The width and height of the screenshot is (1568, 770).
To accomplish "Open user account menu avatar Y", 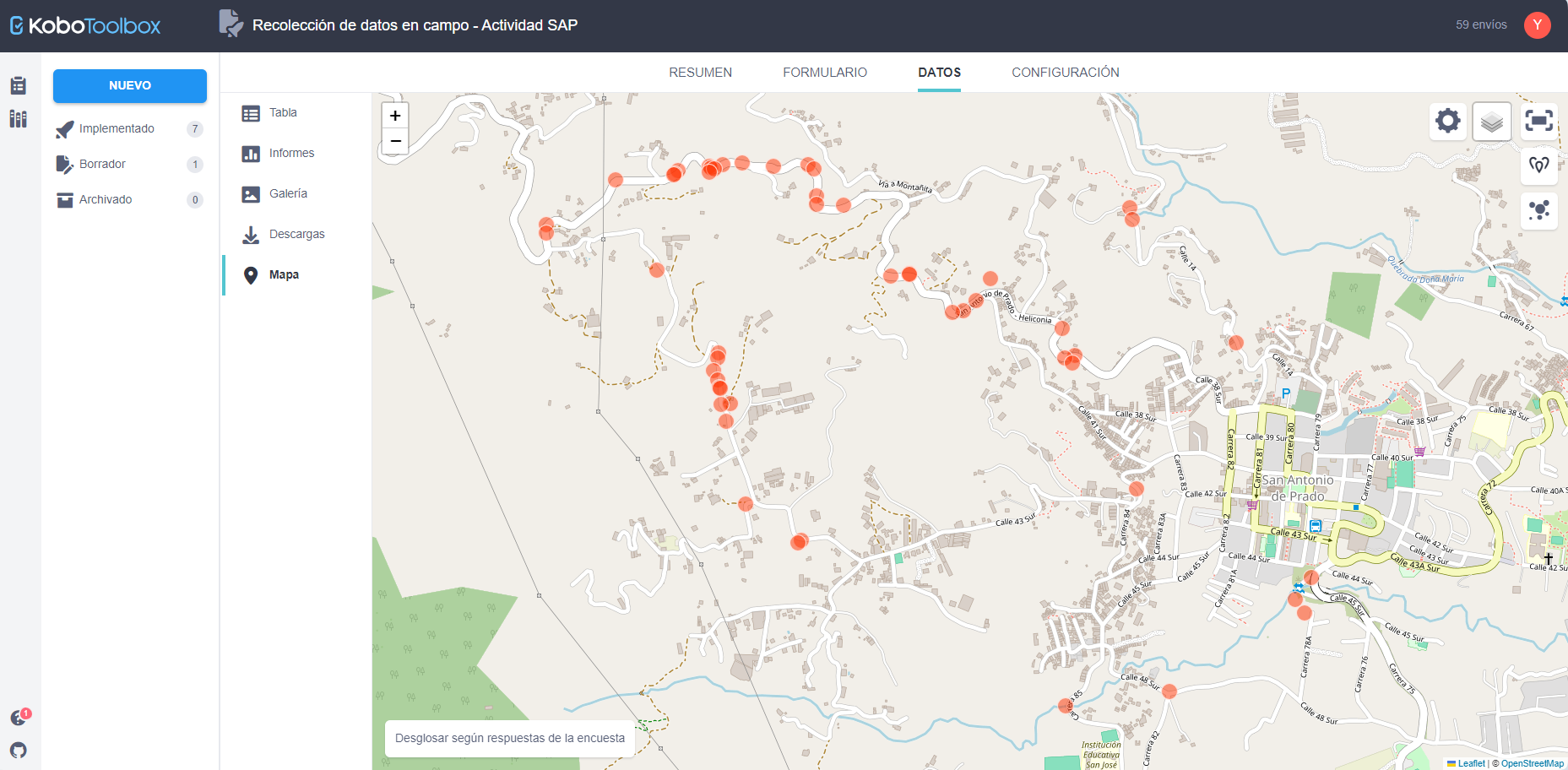I will click(x=1537, y=25).
